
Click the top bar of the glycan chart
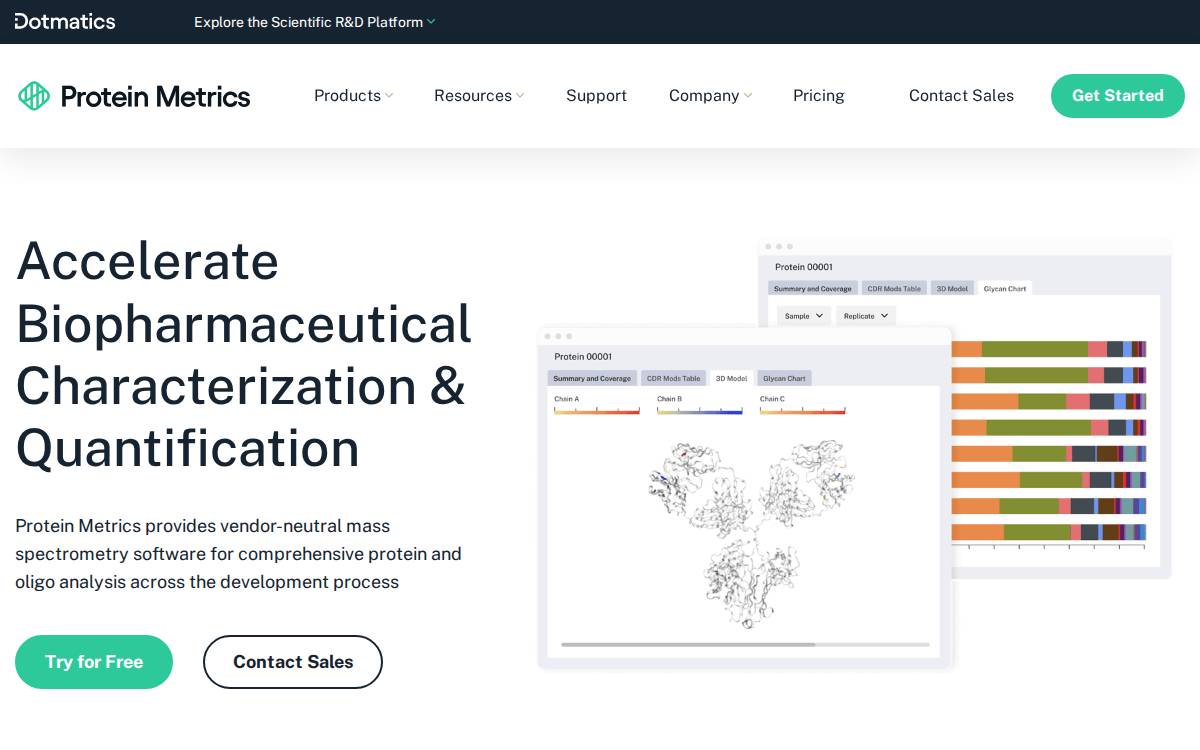[1049, 349]
